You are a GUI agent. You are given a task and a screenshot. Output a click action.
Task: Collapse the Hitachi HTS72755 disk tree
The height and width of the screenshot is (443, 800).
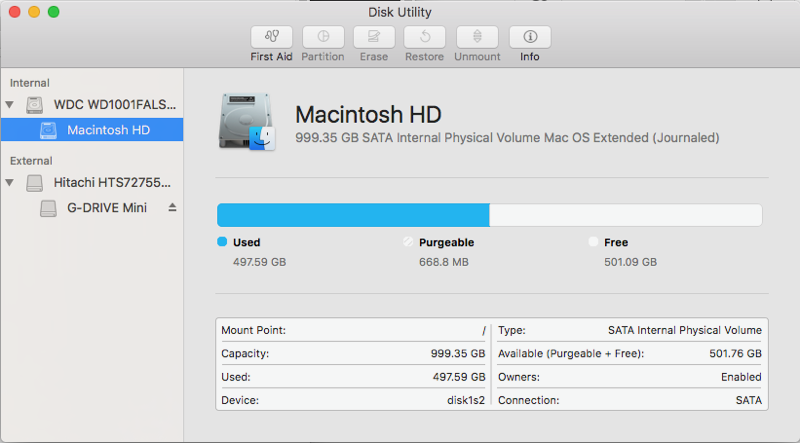point(9,182)
